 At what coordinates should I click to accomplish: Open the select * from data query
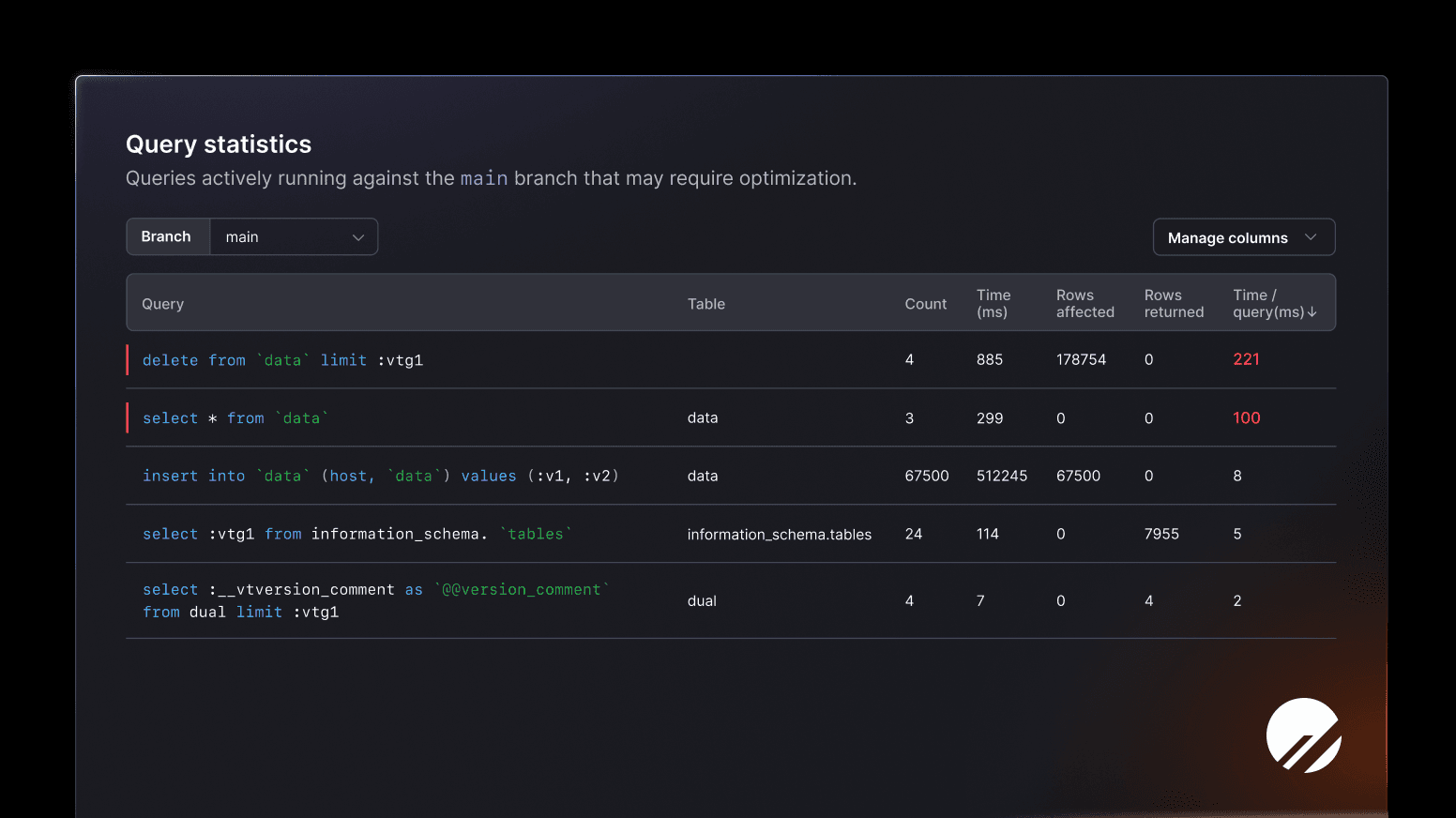tap(235, 418)
